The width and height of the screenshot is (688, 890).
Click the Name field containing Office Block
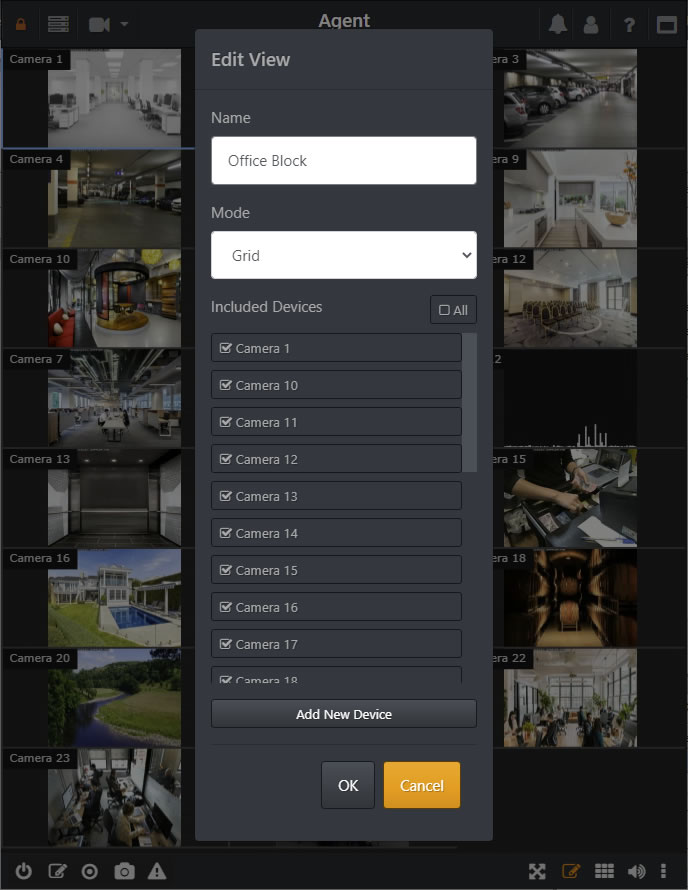tap(344, 161)
